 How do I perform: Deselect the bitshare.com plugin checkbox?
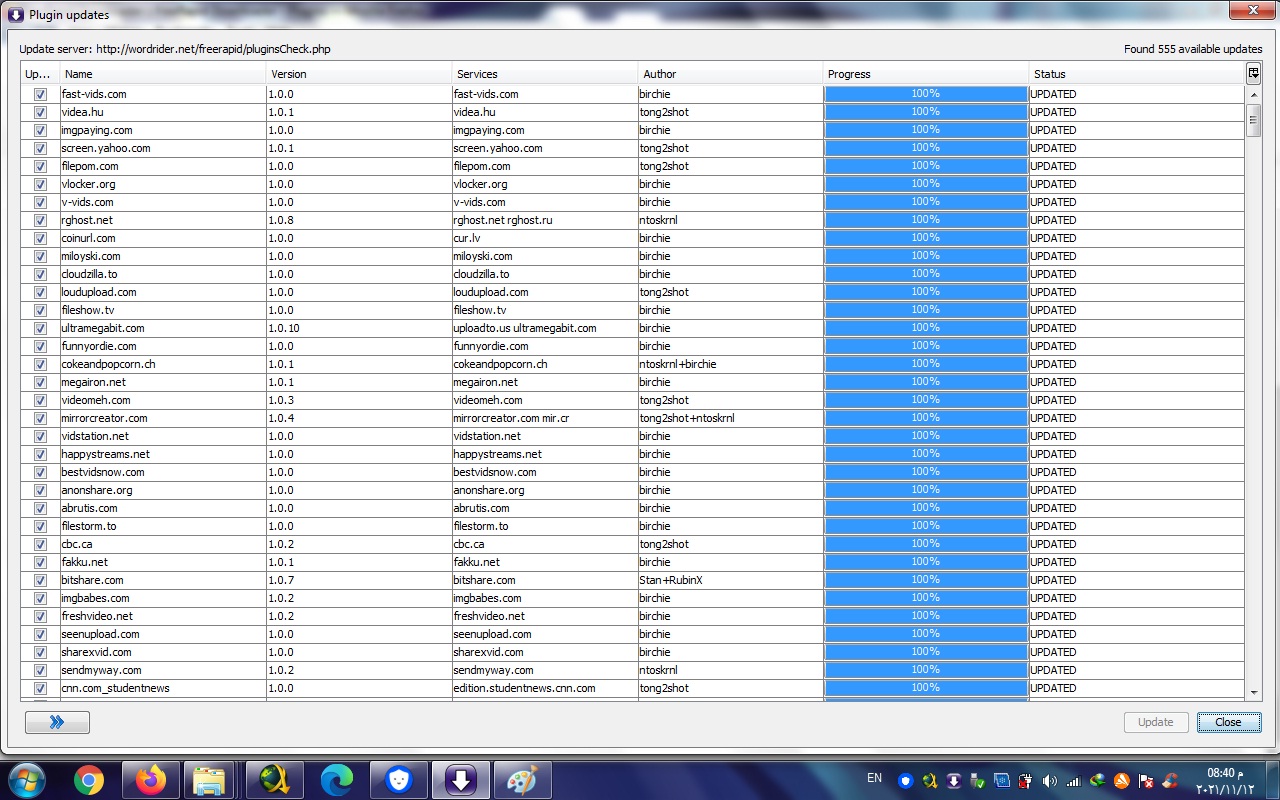pos(40,580)
